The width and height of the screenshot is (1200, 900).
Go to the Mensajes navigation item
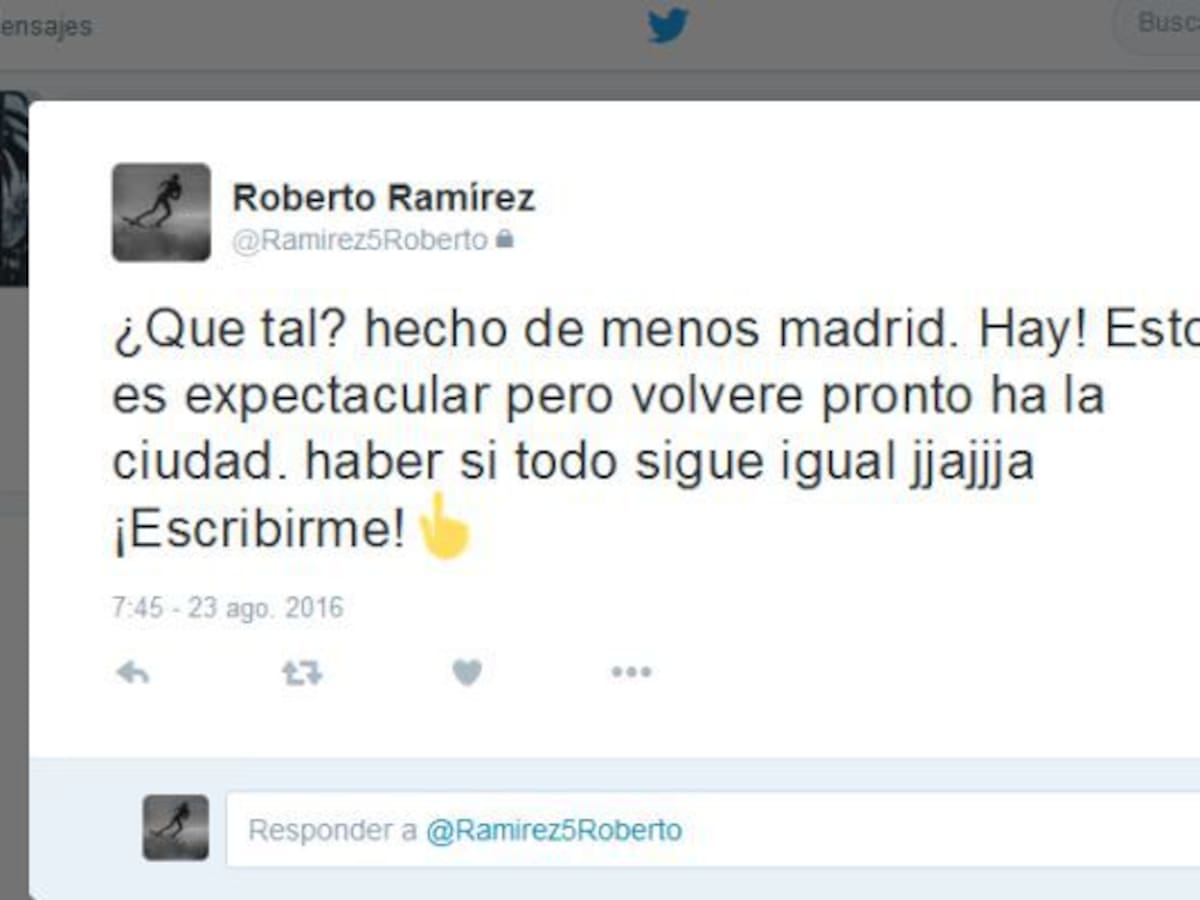46,26
